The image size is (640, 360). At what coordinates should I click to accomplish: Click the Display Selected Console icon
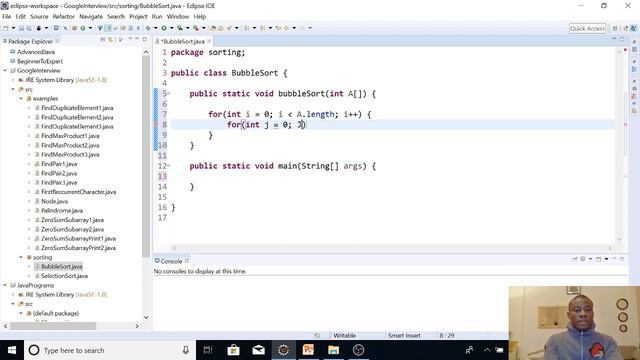click(583, 259)
